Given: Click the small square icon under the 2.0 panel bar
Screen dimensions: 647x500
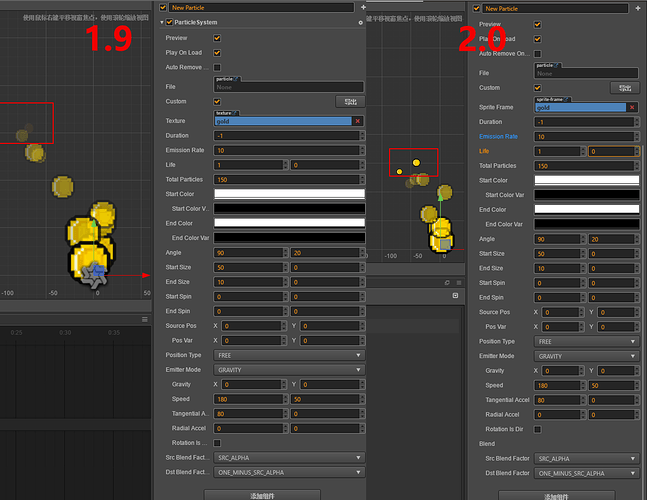Looking at the screenshot, I should 456,295.
